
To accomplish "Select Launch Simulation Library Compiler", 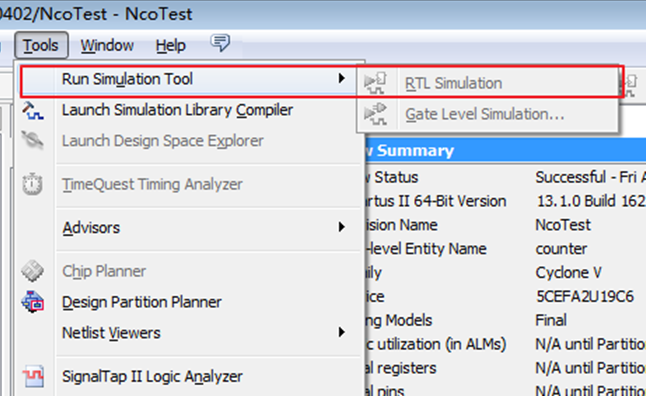I will pos(177,110).
